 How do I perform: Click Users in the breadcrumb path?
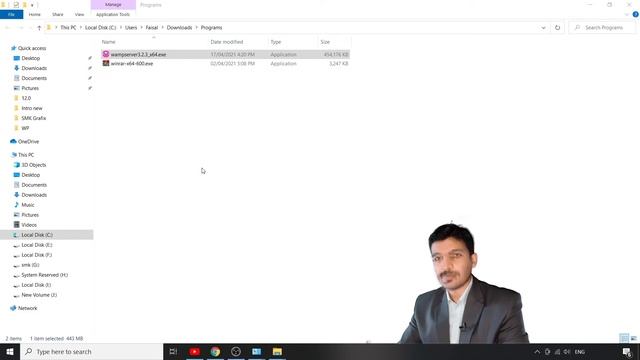pyautogui.click(x=131, y=28)
